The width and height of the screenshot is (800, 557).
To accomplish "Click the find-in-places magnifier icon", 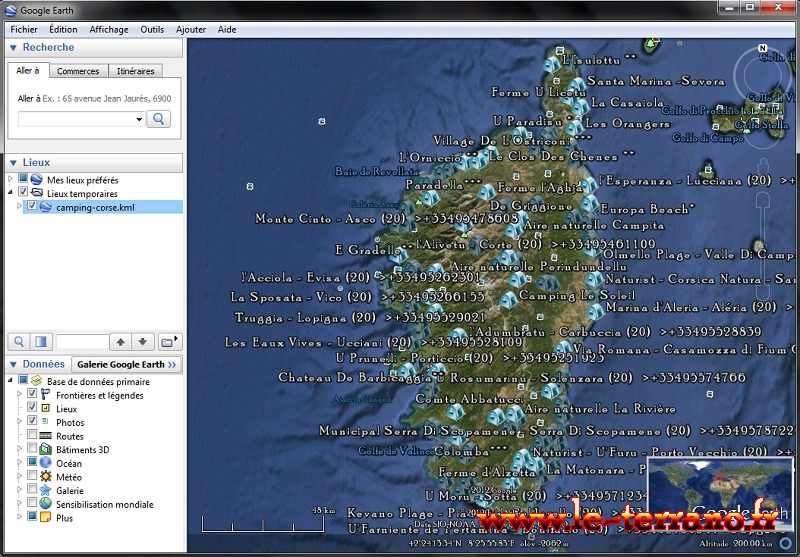I will (x=19, y=342).
